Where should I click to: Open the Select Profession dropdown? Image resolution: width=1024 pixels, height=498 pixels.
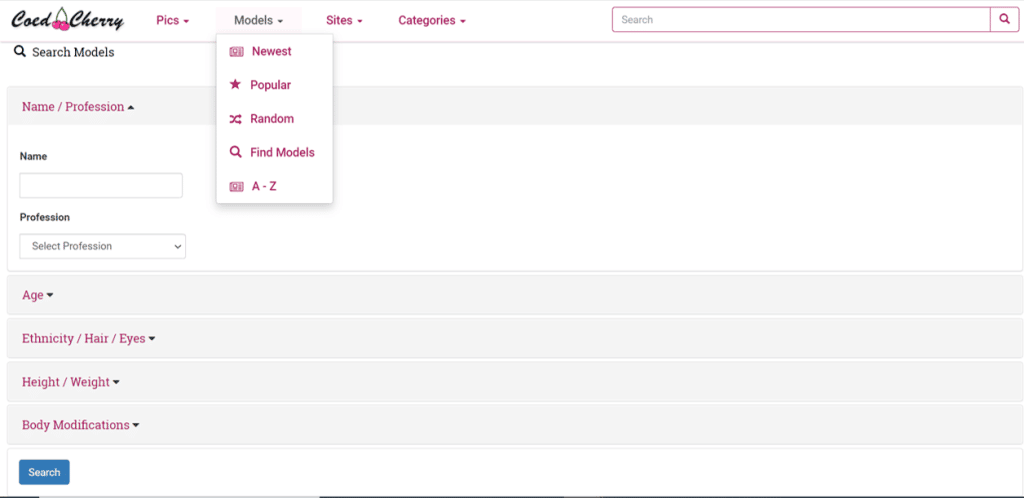(103, 246)
